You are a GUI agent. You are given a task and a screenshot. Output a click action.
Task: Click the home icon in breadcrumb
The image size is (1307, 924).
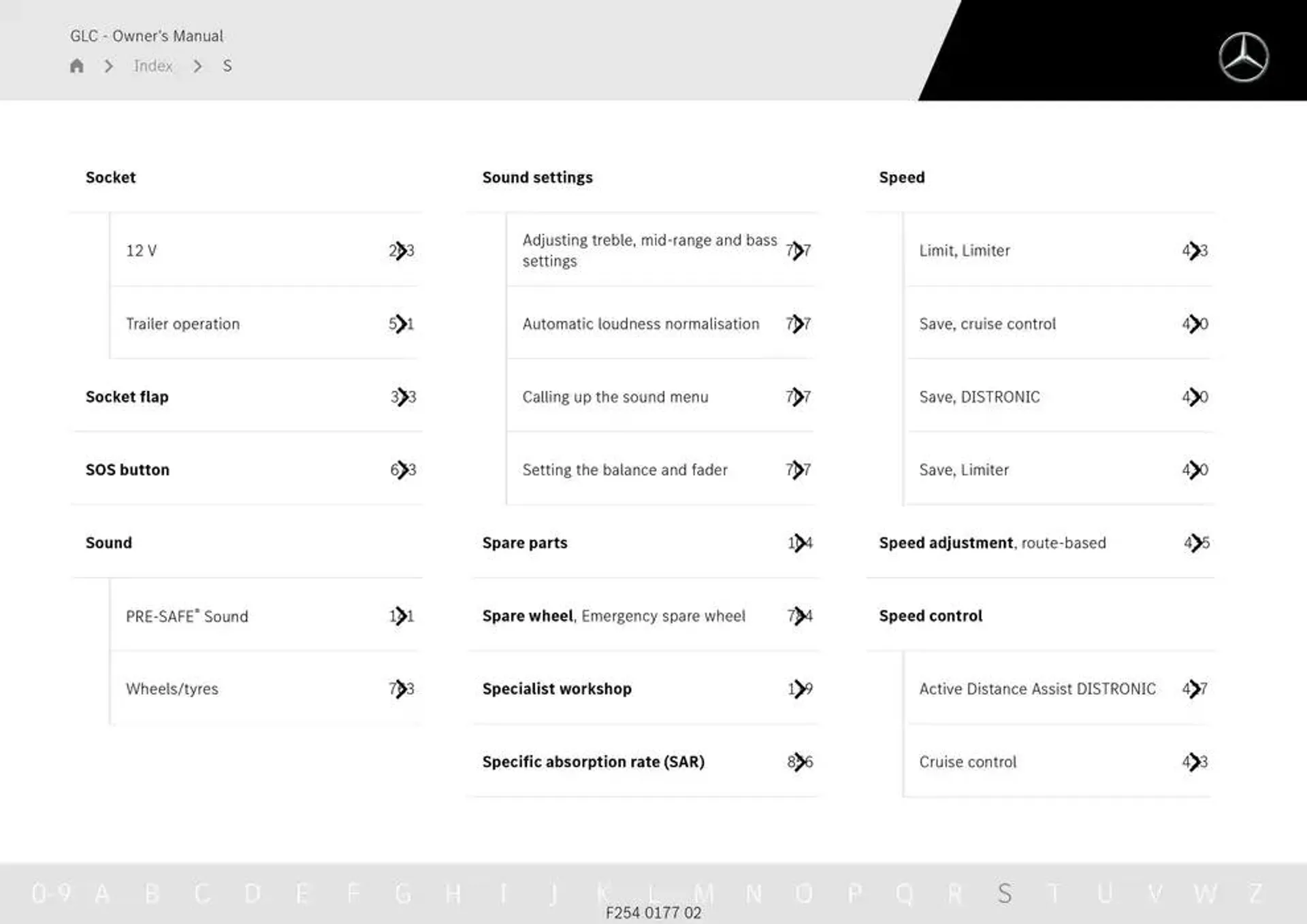tap(79, 65)
